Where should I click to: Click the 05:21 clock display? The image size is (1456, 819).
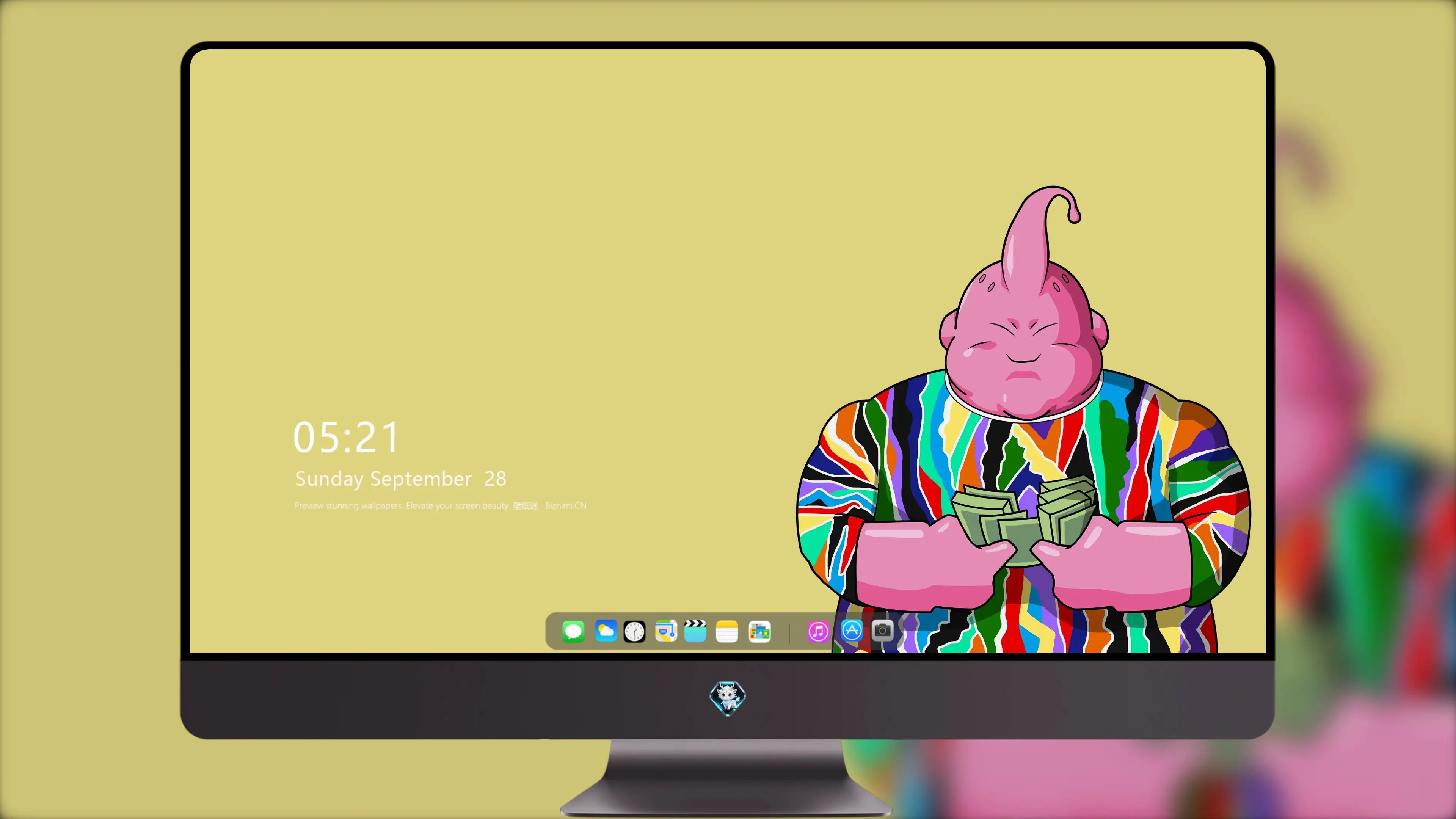tap(346, 438)
